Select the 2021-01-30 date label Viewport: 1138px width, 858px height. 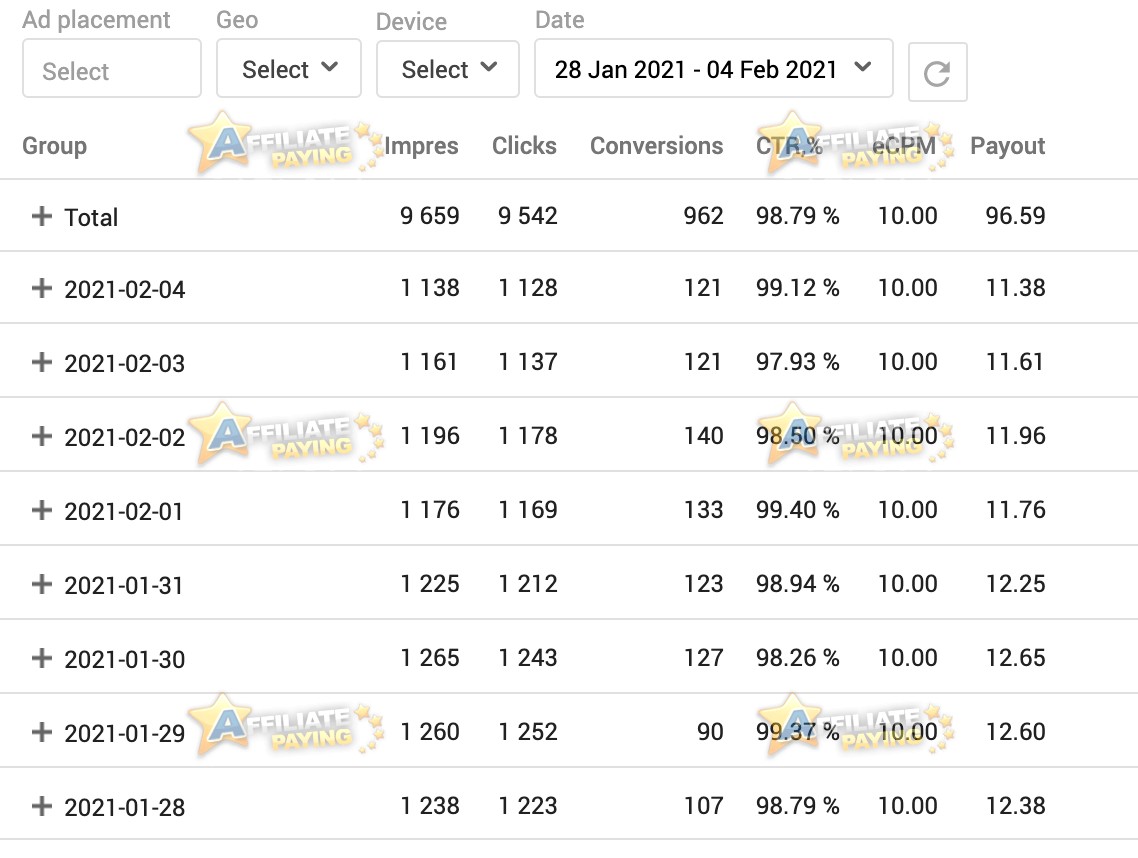point(125,659)
